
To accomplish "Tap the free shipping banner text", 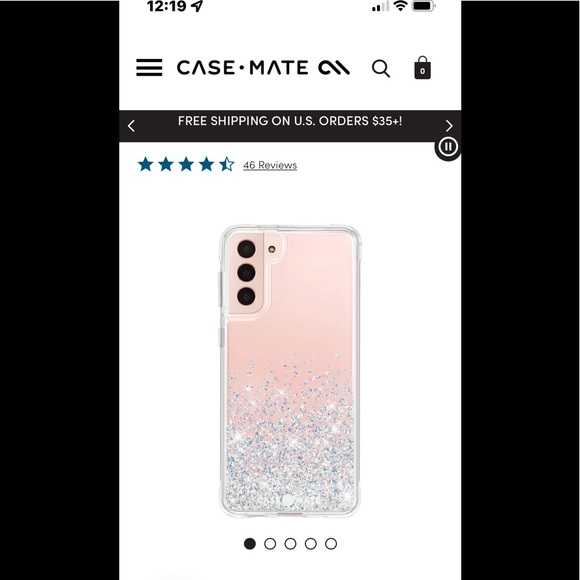I will coord(290,121).
